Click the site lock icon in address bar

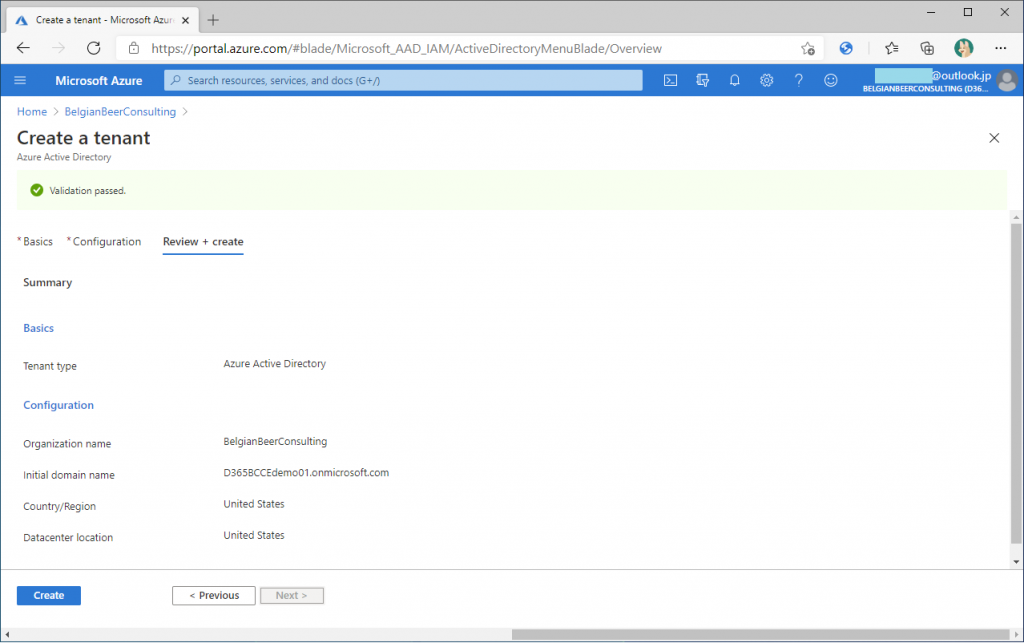click(x=134, y=48)
